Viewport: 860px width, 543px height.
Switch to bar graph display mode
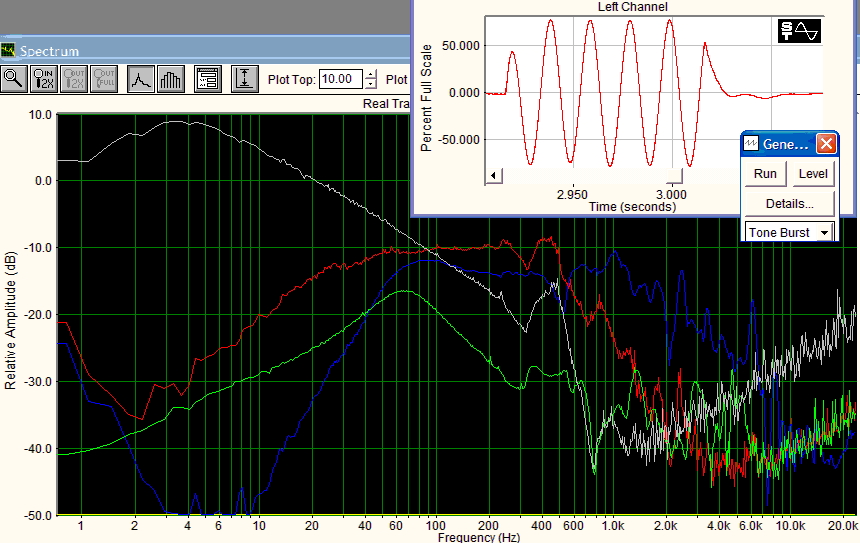(171, 79)
